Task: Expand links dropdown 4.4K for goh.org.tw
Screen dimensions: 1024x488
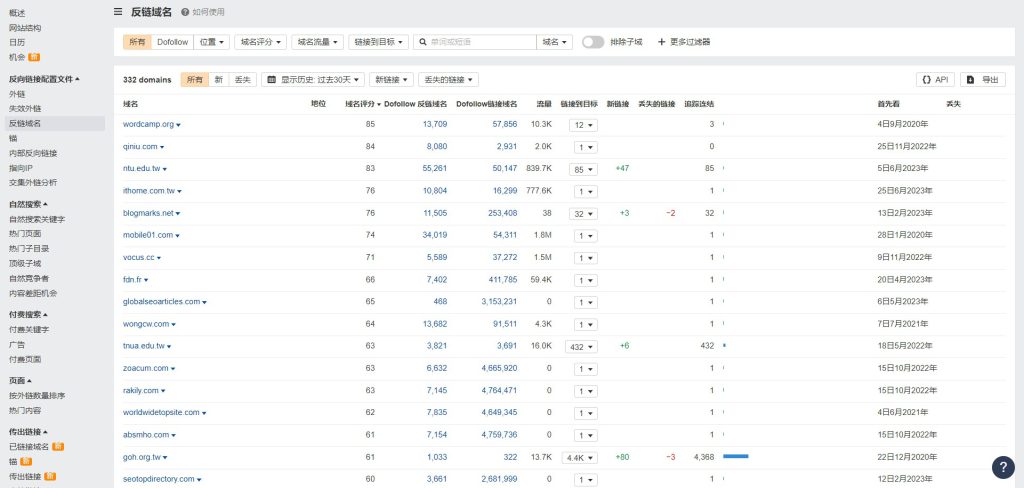Action: (580, 458)
